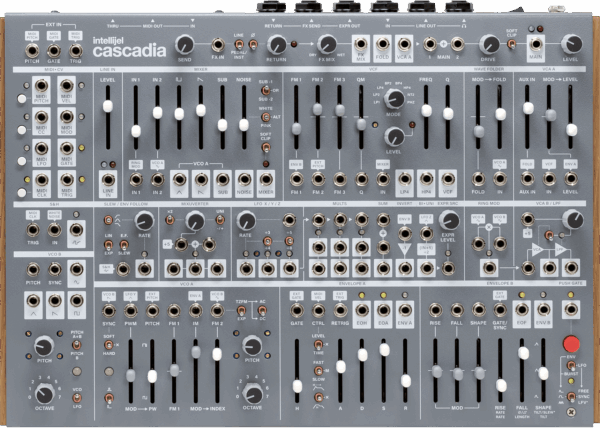Click the VCO A OCTAVE rotary selector

(250, 388)
